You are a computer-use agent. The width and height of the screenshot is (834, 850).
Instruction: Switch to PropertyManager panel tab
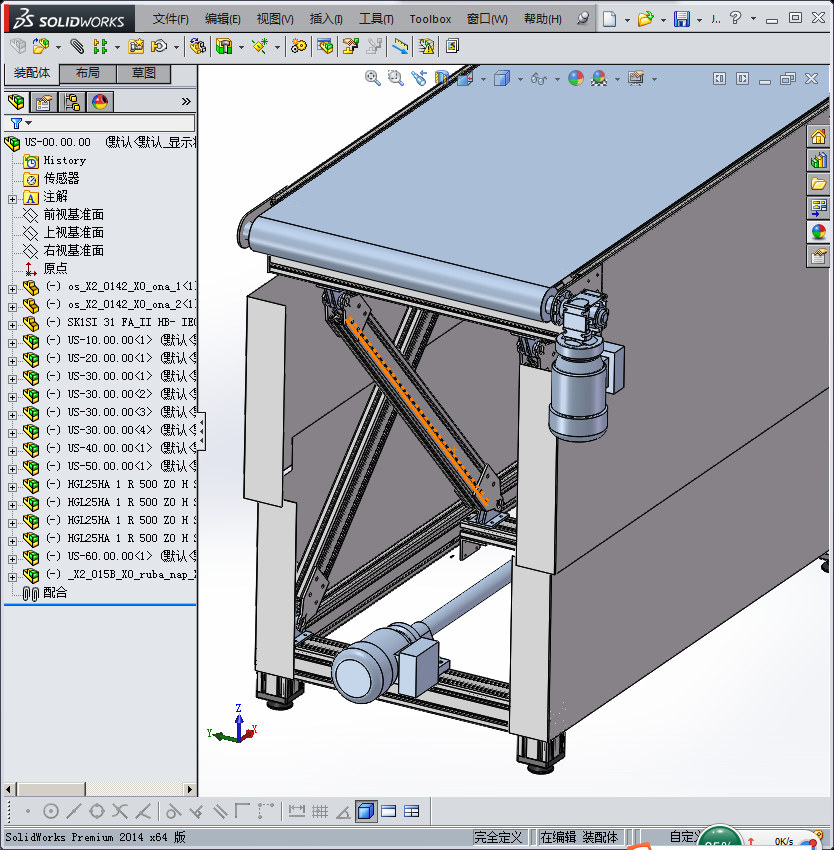(x=43, y=102)
